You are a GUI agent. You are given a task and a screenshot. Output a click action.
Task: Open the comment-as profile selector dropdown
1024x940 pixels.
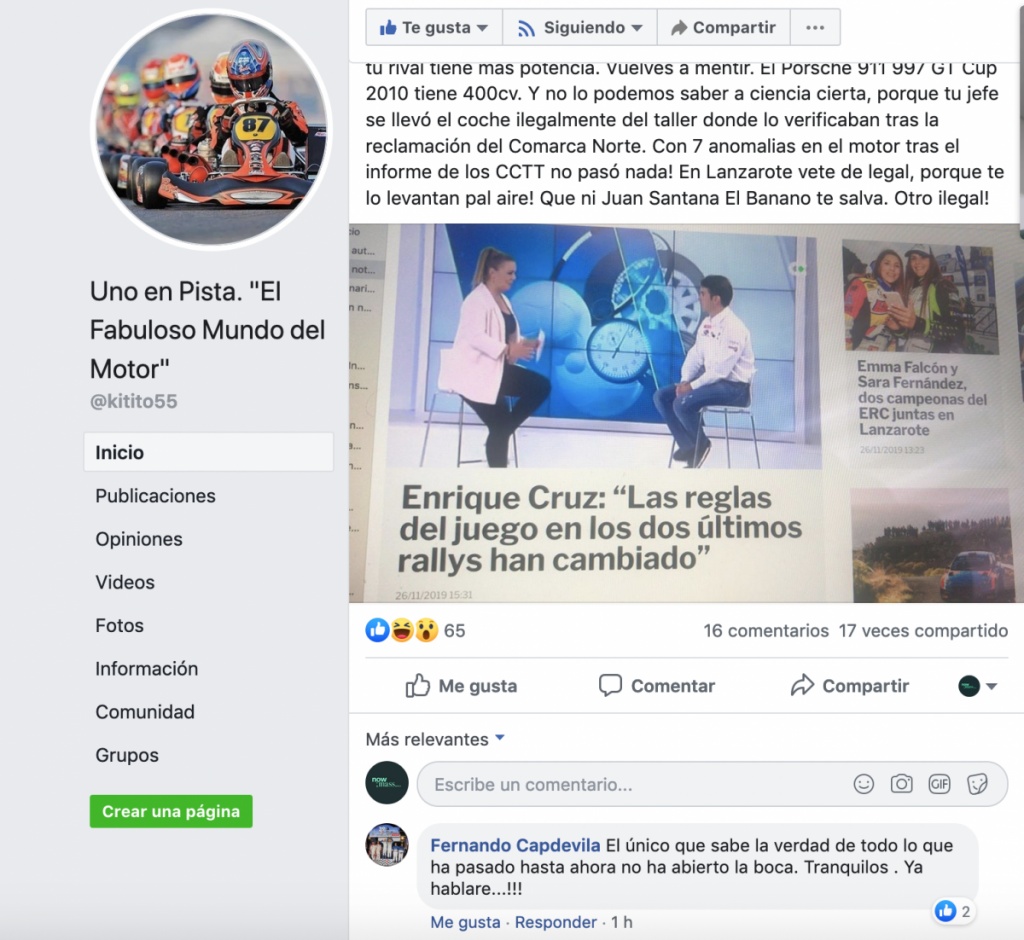[x=978, y=686]
